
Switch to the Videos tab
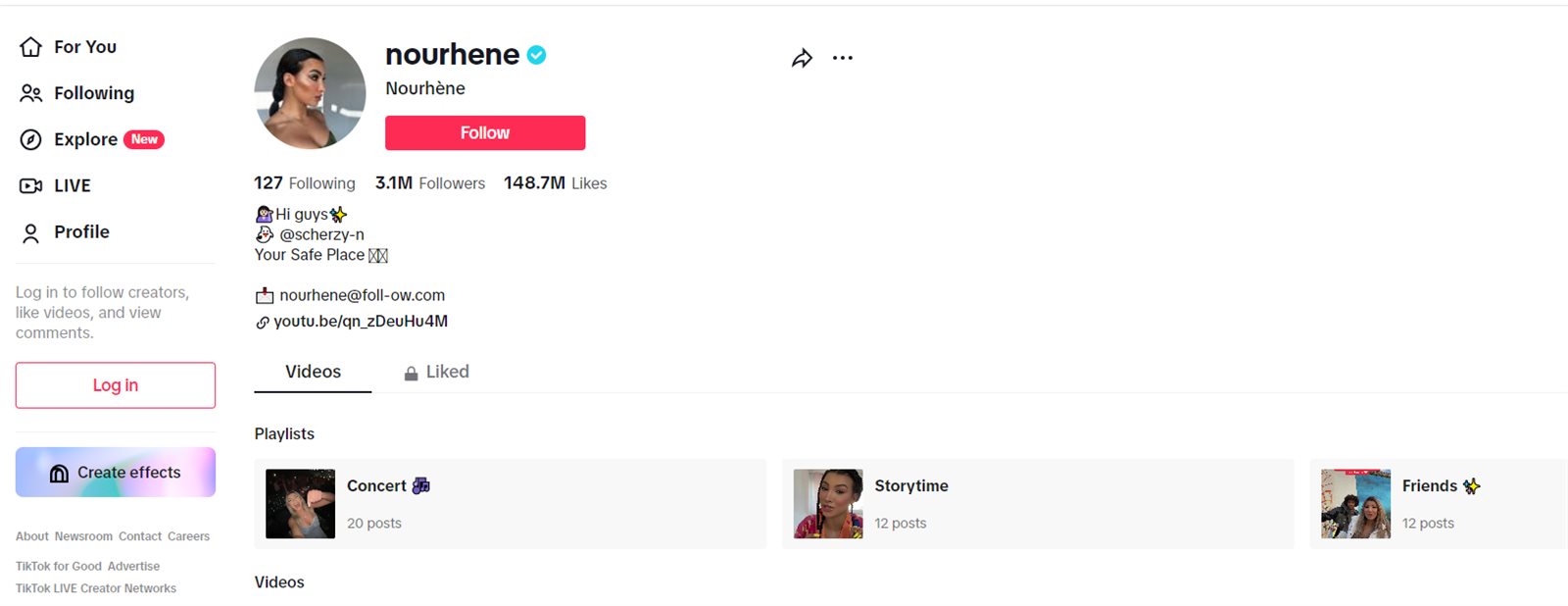(x=313, y=372)
